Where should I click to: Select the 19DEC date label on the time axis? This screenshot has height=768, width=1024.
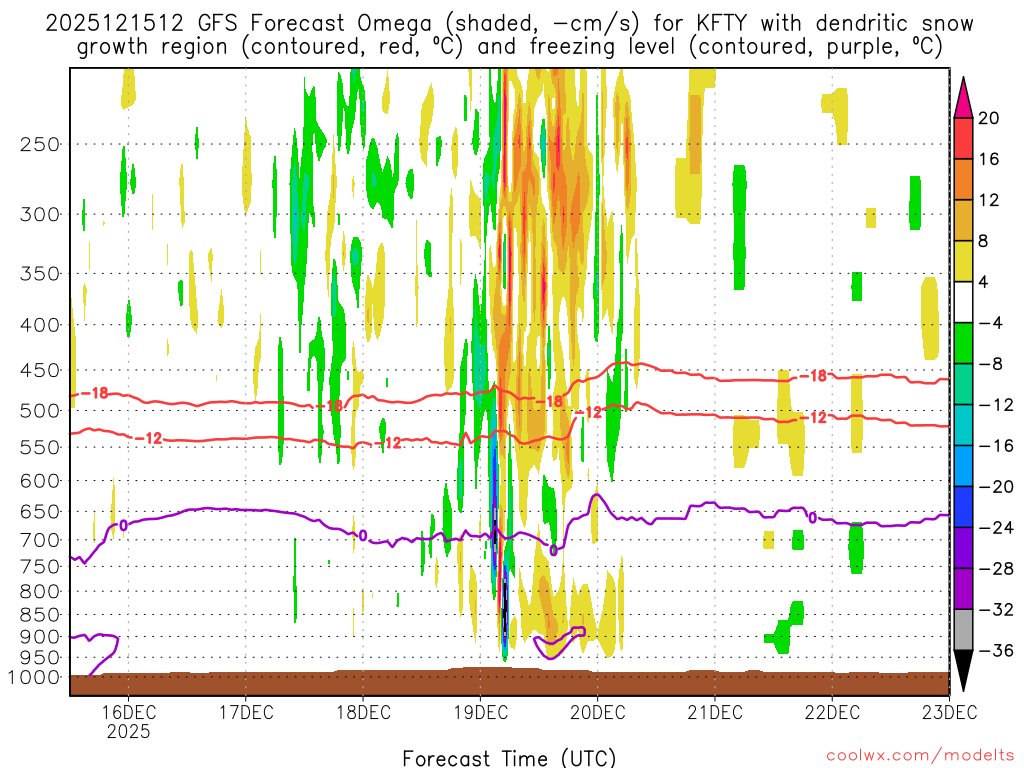click(x=480, y=712)
